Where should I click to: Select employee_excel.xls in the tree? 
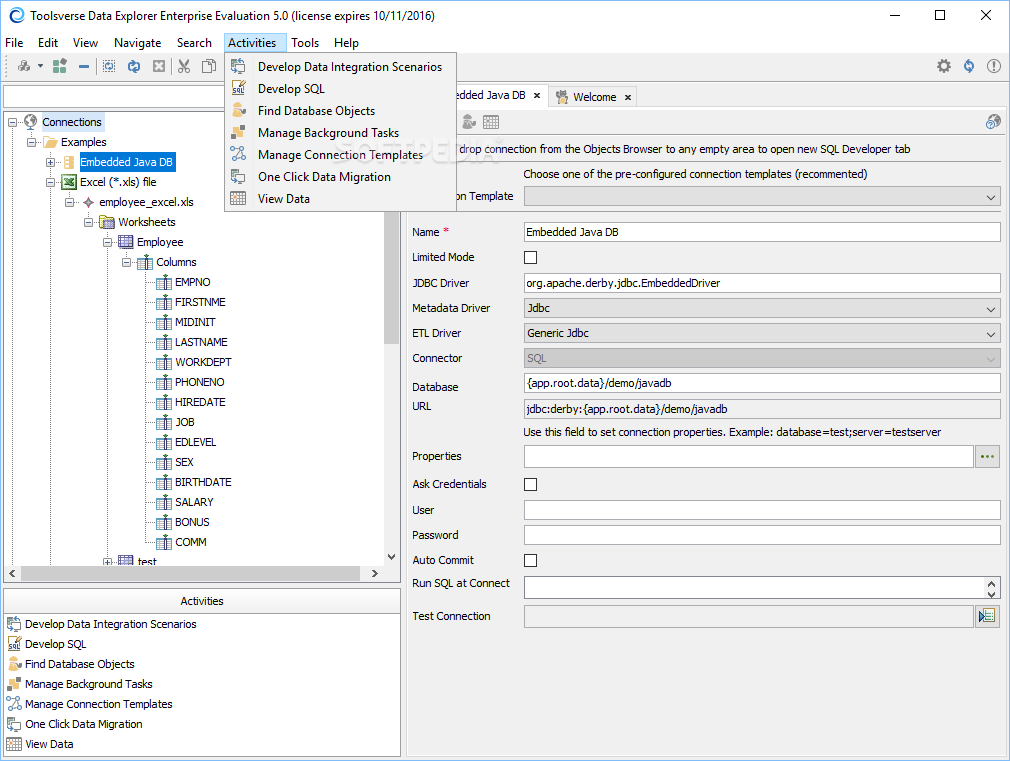(x=146, y=202)
